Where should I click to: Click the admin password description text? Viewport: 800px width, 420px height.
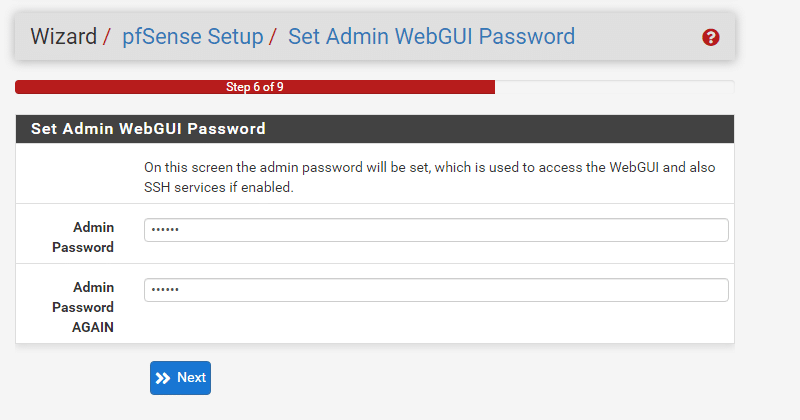coord(429,177)
